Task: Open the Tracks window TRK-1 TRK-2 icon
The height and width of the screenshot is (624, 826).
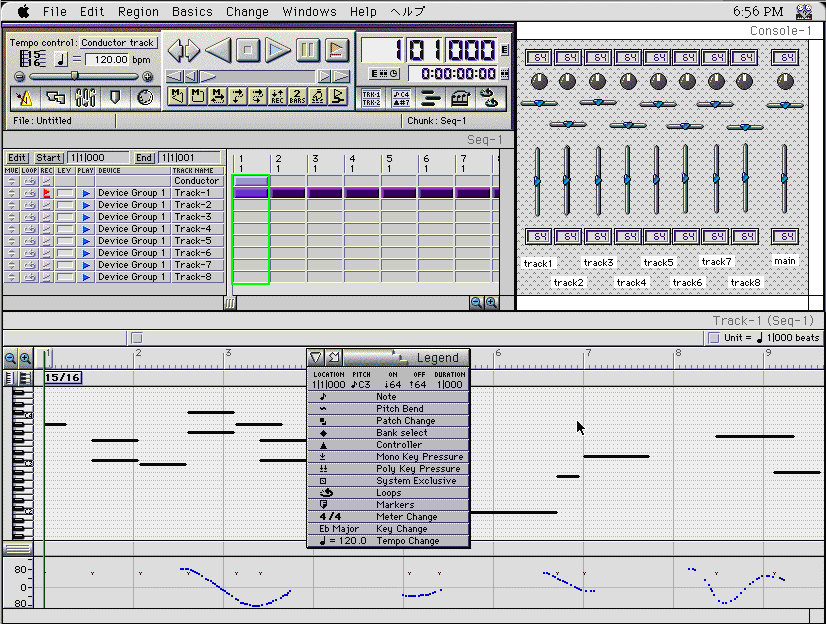Action: coord(371,97)
